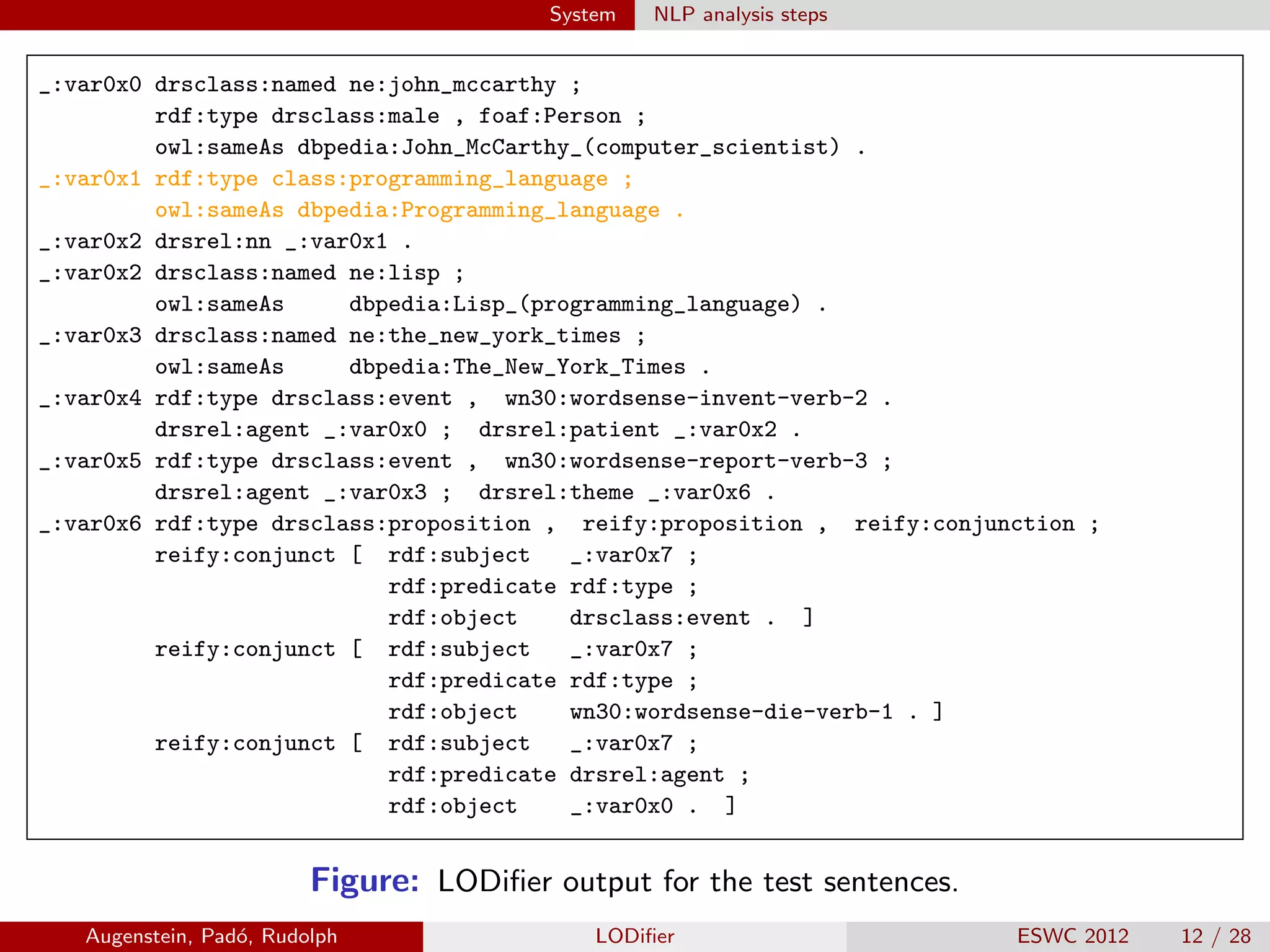Image resolution: width=1270 pixels, height=952 pixels.
Task: Select the authors footer Augenstein, Padó, Rudolph
Action: [211, 936]
